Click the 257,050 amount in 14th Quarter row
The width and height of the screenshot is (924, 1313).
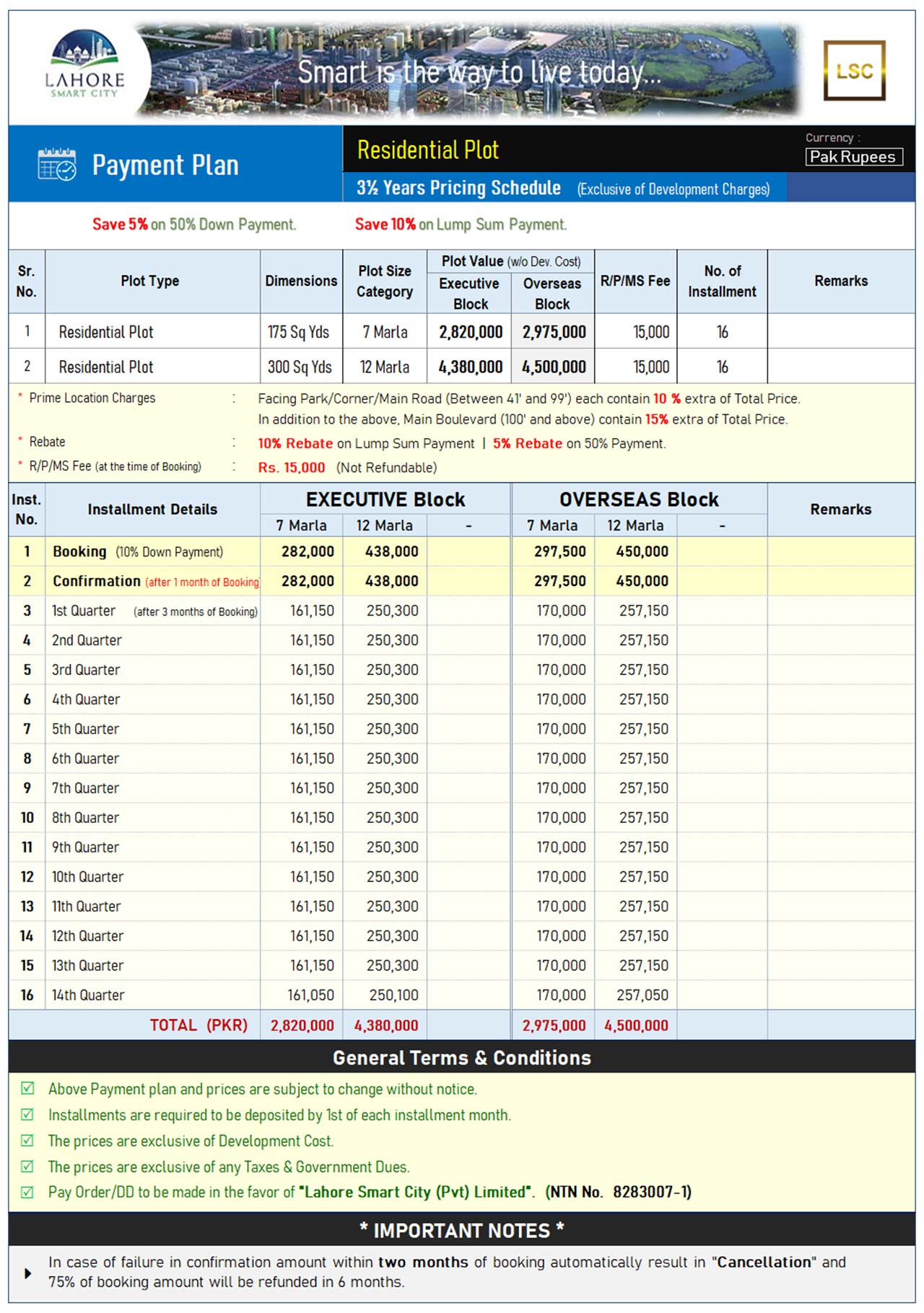642,995
